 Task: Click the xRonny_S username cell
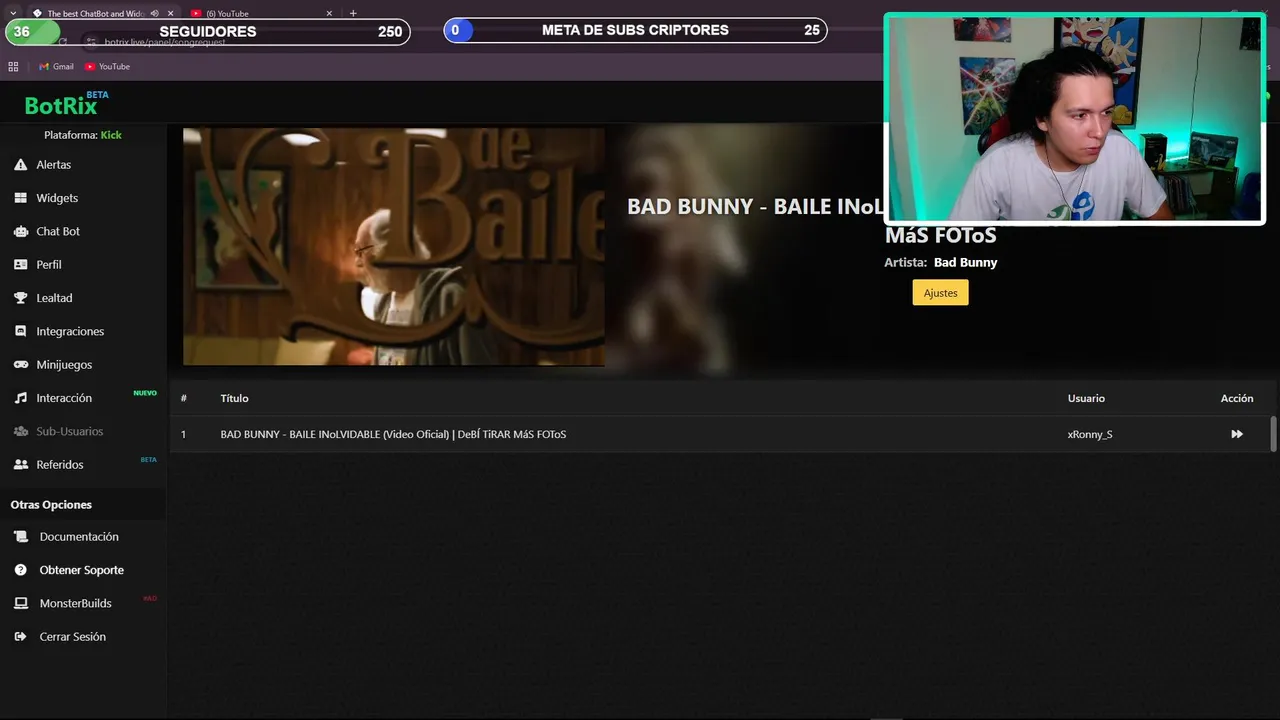[x=1090, y=434]
